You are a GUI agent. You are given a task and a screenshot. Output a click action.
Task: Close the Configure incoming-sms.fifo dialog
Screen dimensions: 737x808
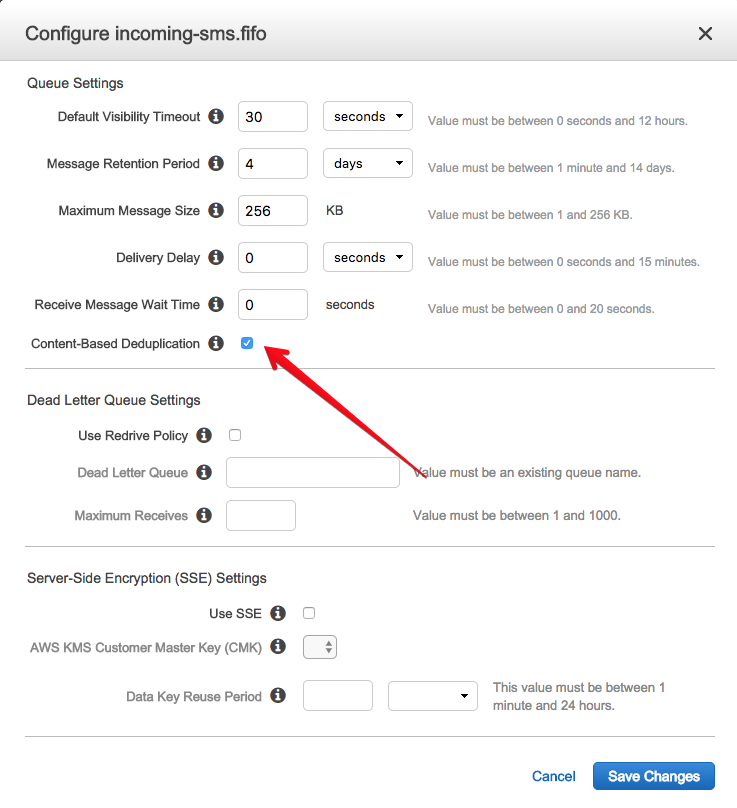click(705, 33)
